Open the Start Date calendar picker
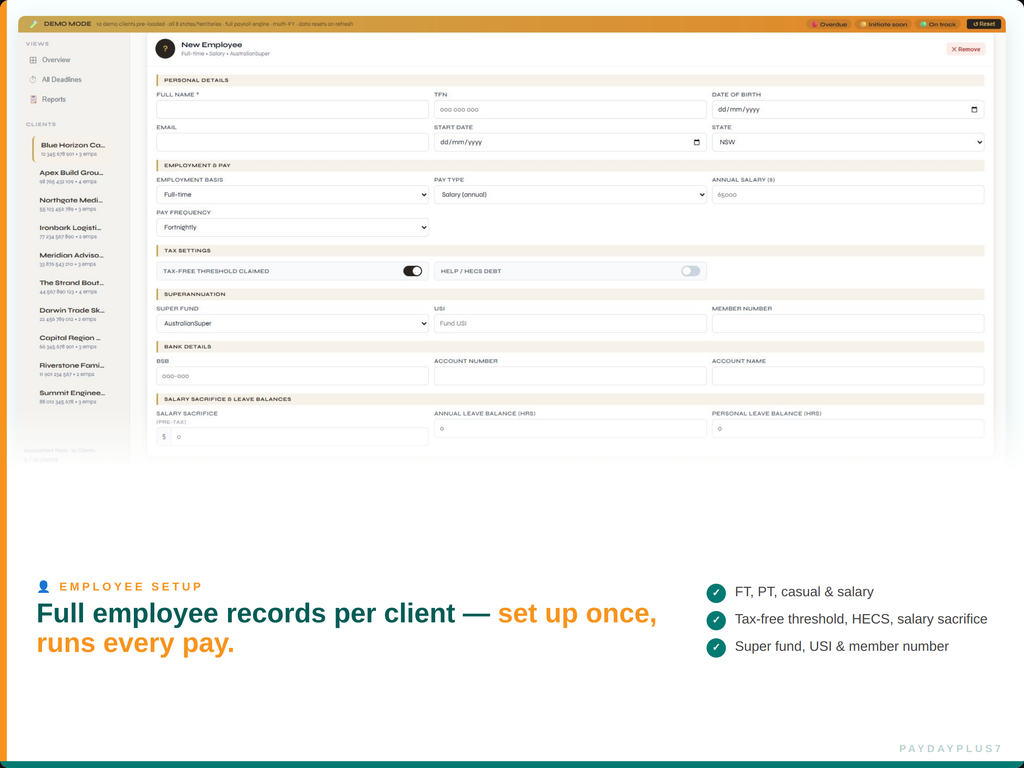Screen dimensions: 1024x768 [x=697, y=142]
